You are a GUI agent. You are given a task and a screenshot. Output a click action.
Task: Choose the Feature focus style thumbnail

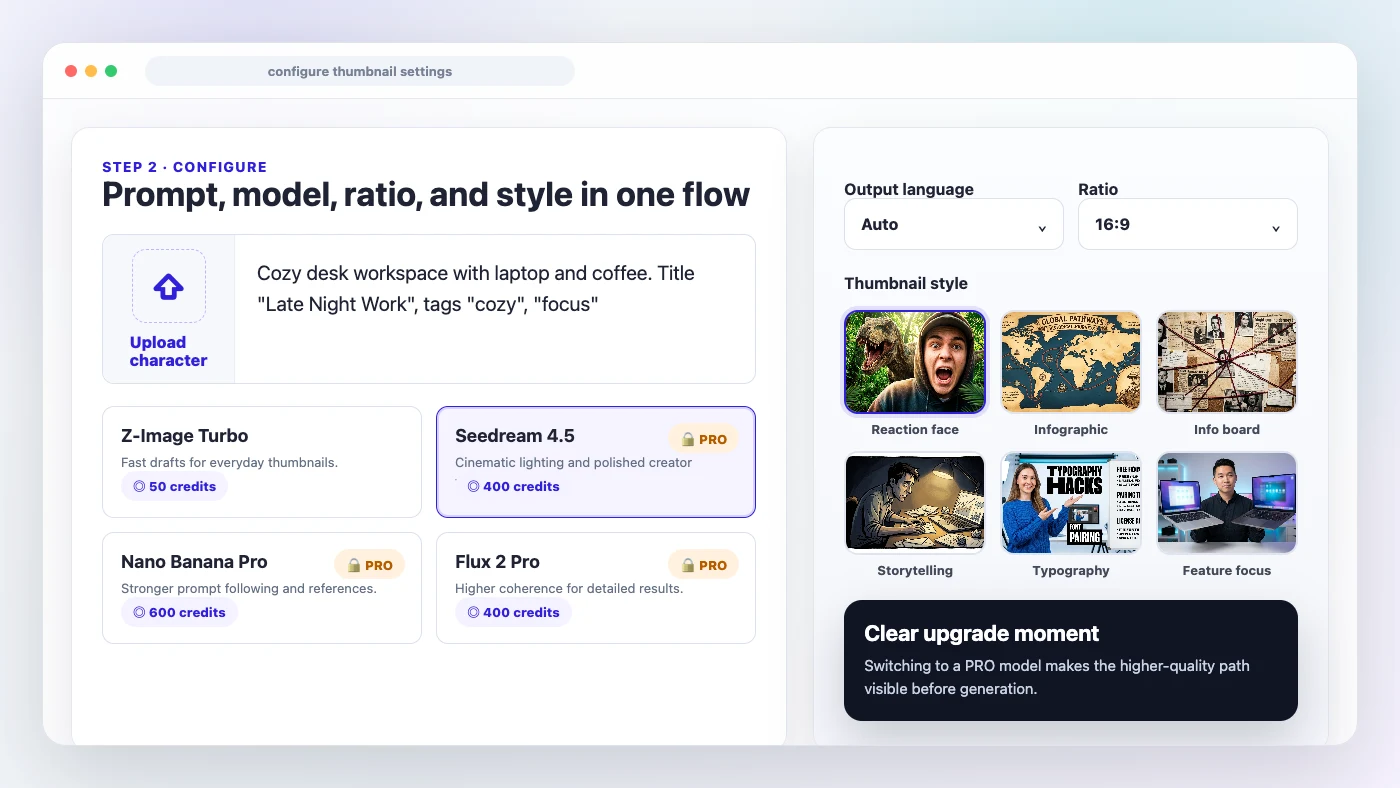point(1227,502)
